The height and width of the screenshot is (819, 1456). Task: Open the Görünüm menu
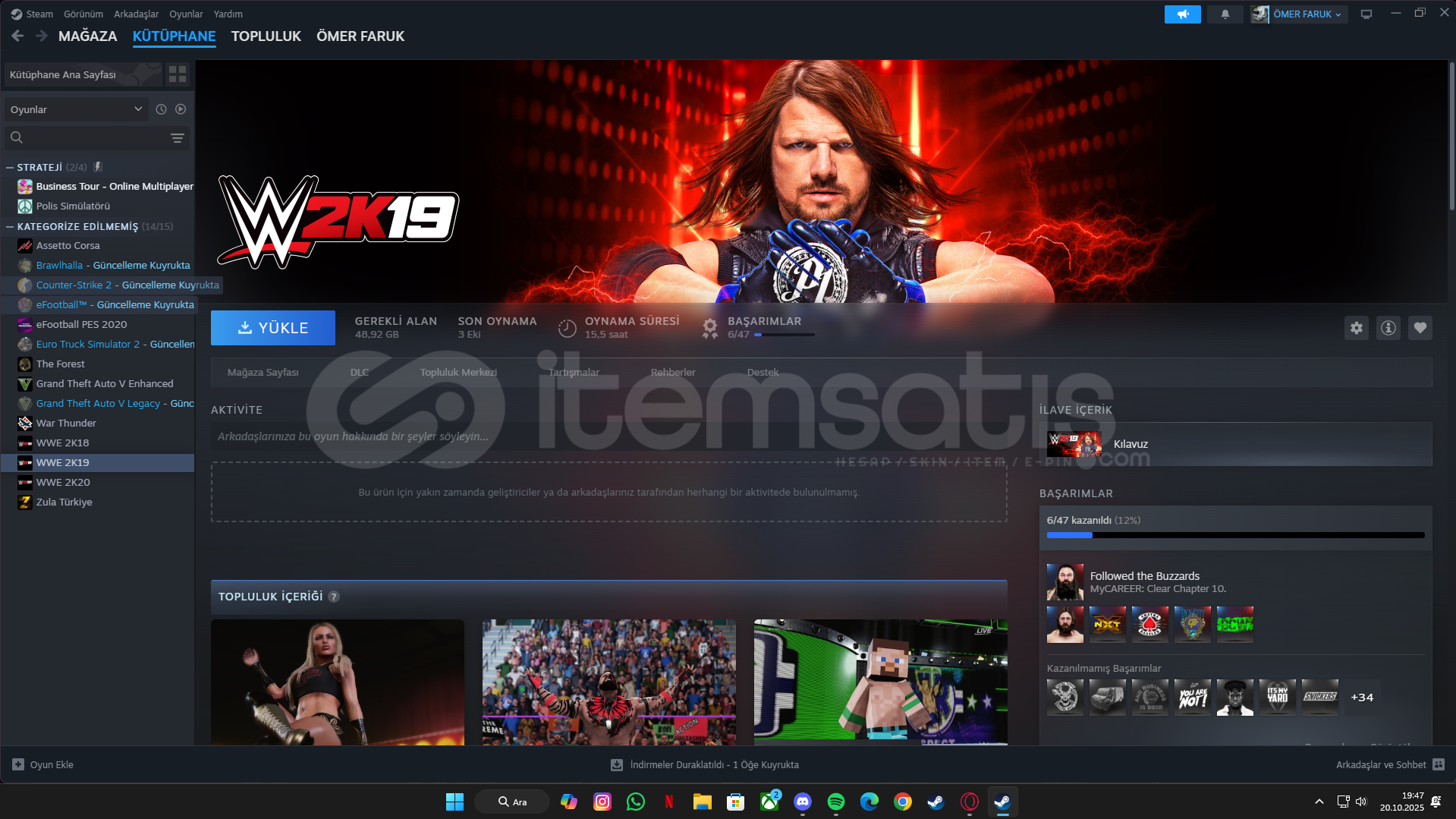coord(83,14)
